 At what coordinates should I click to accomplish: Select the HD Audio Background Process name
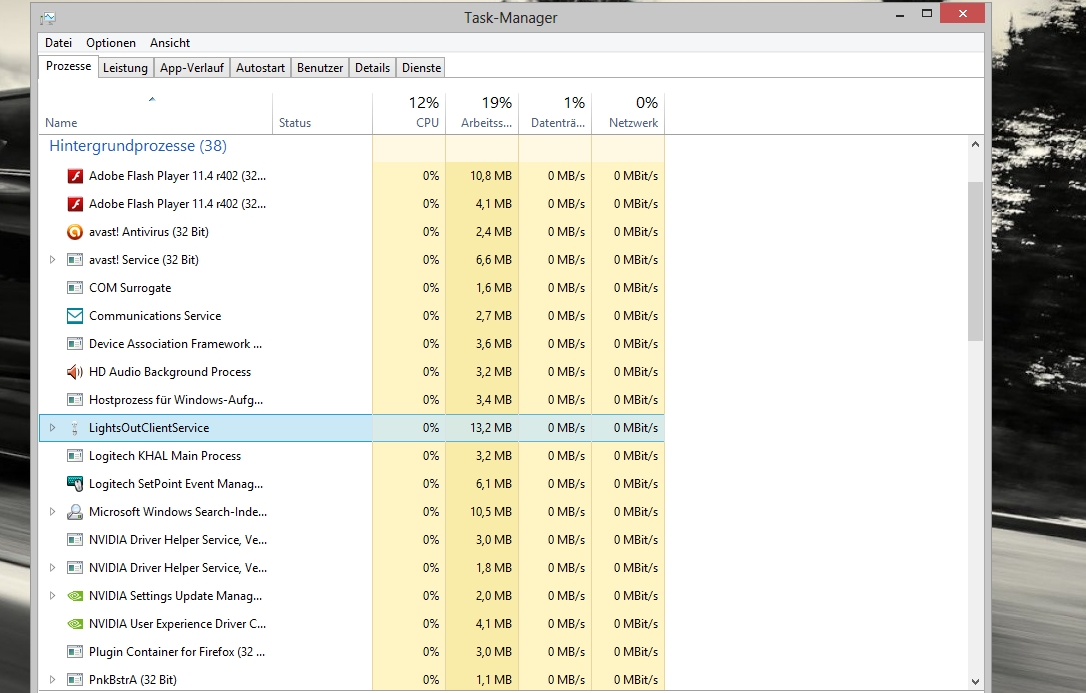pos(170,372)
